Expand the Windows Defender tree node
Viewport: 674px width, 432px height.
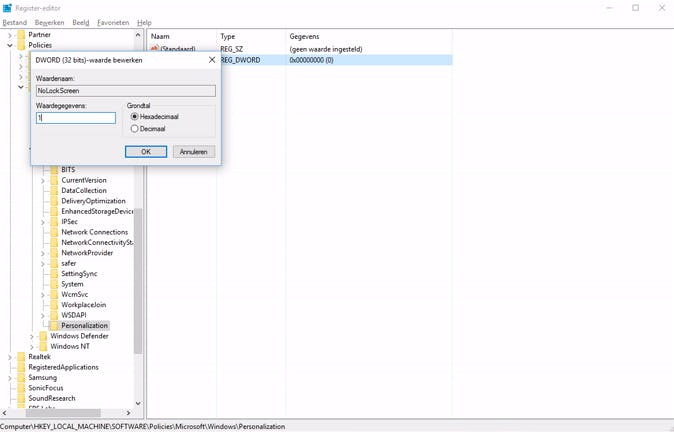click(x=32, y=336)
